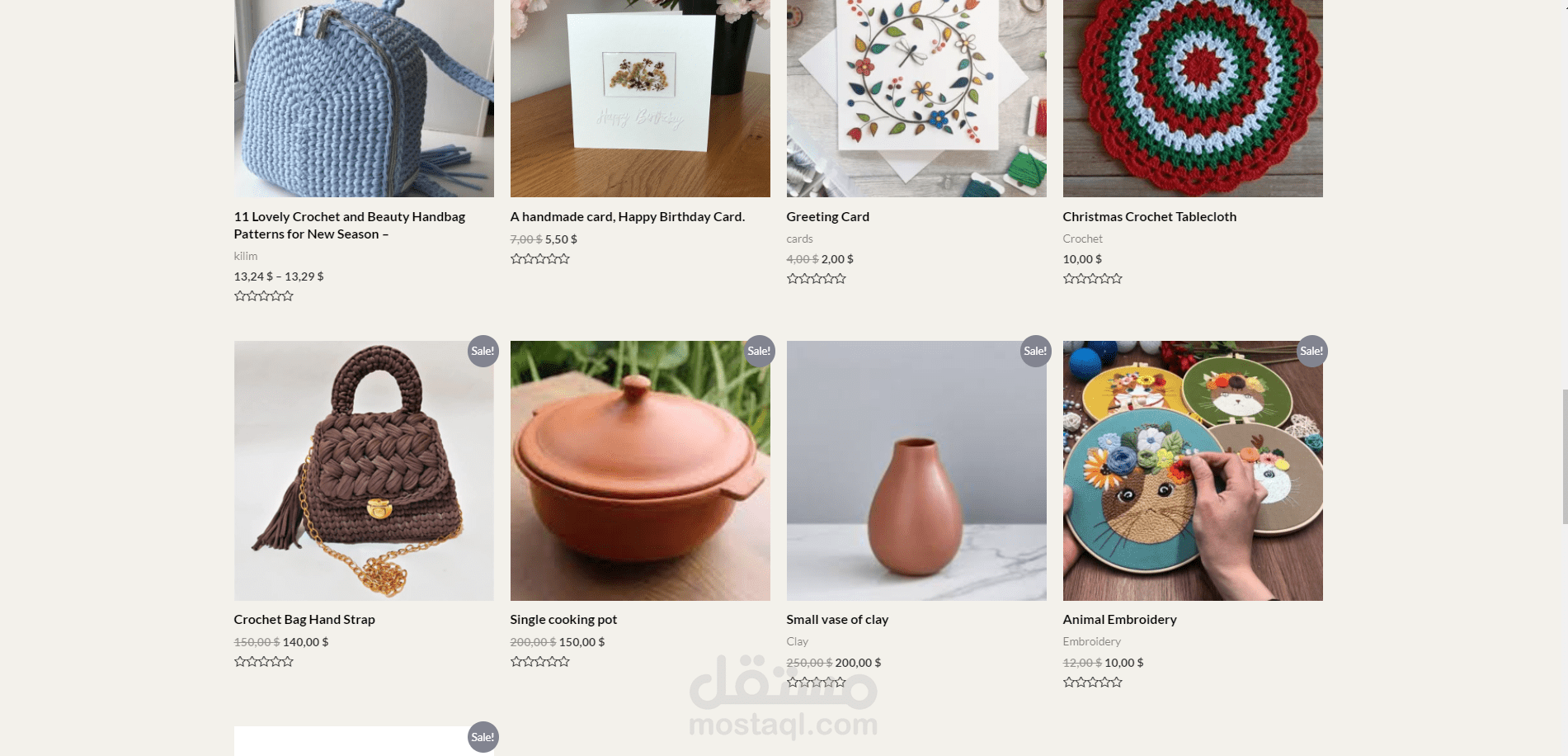Click the Sale badge on Animal Embroidery

coord(1311,351)
